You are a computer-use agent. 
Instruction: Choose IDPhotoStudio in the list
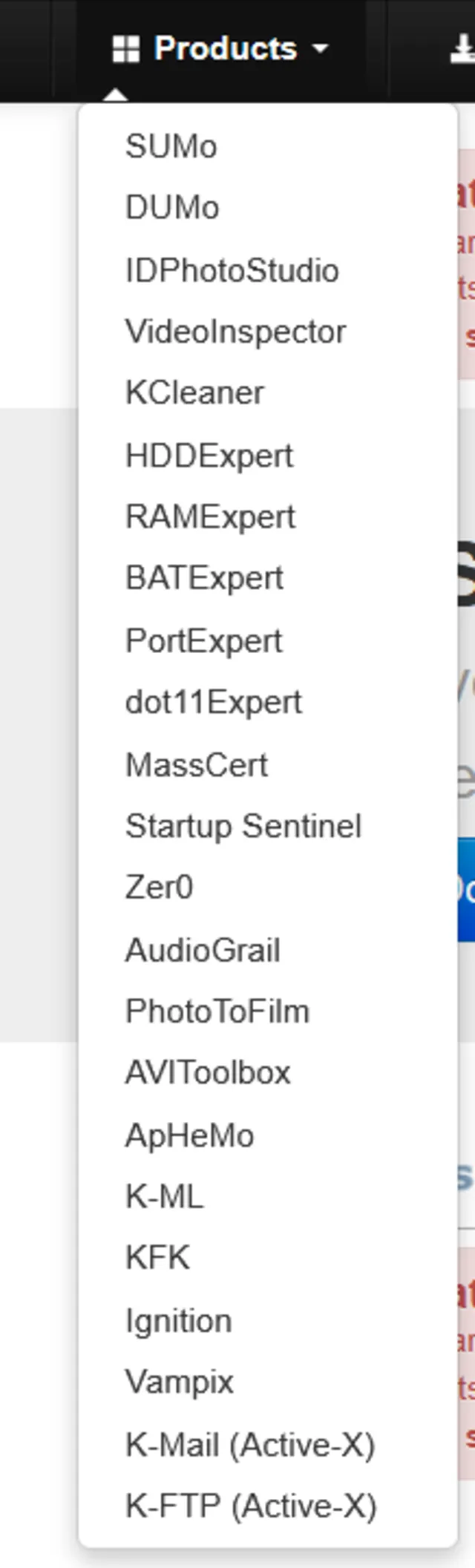[232, 270]
